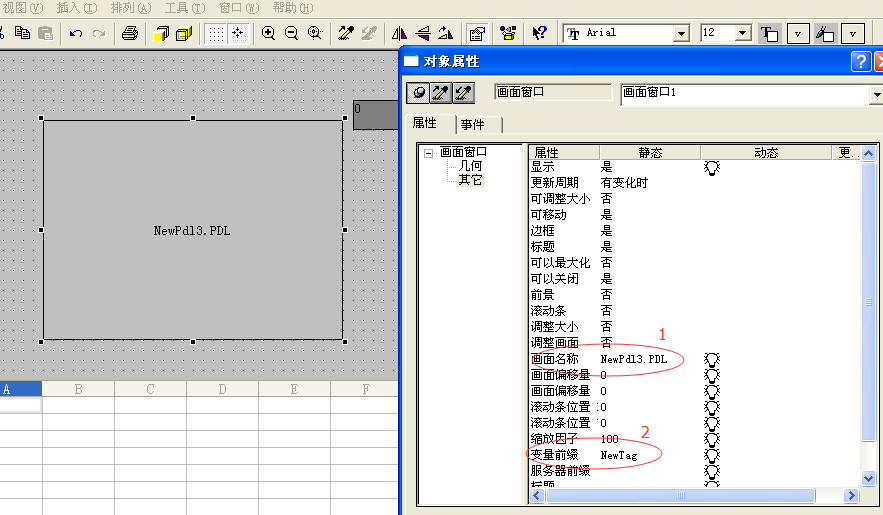
Task: Click the font color T icon
Action: point(769,34)
